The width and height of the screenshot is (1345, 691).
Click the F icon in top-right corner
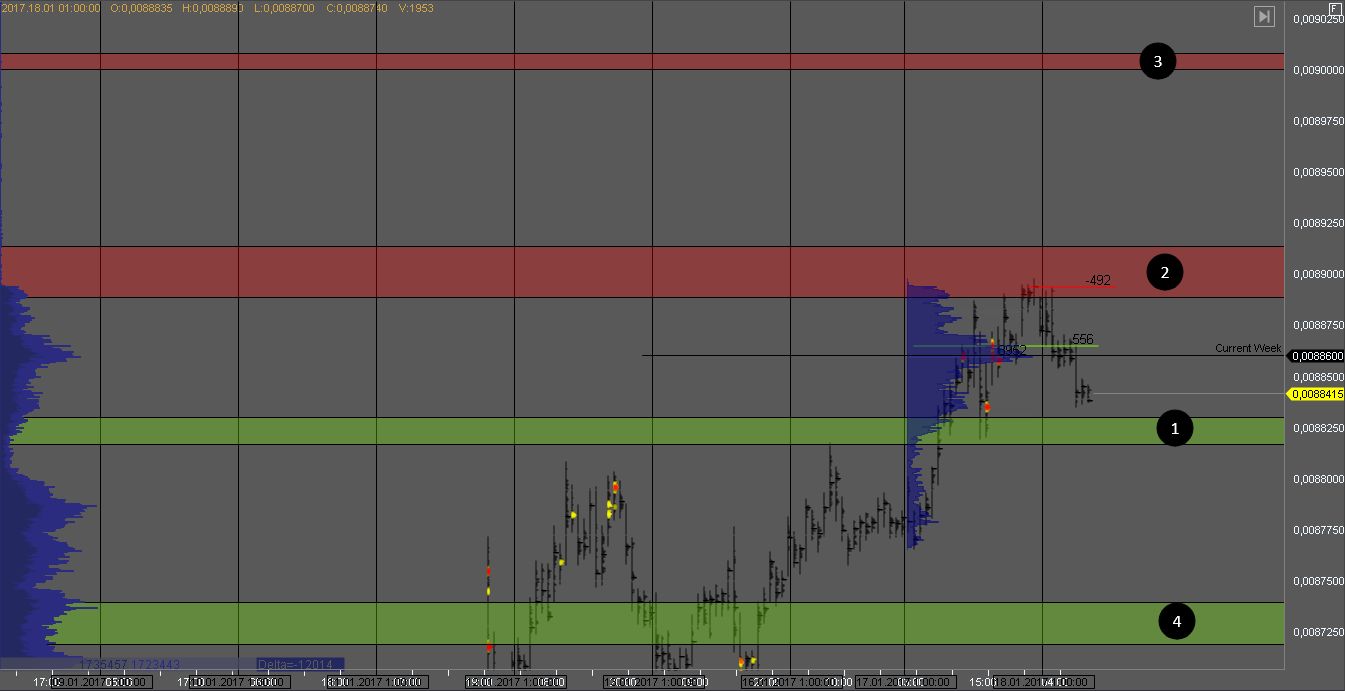(x=1335, y=8)
